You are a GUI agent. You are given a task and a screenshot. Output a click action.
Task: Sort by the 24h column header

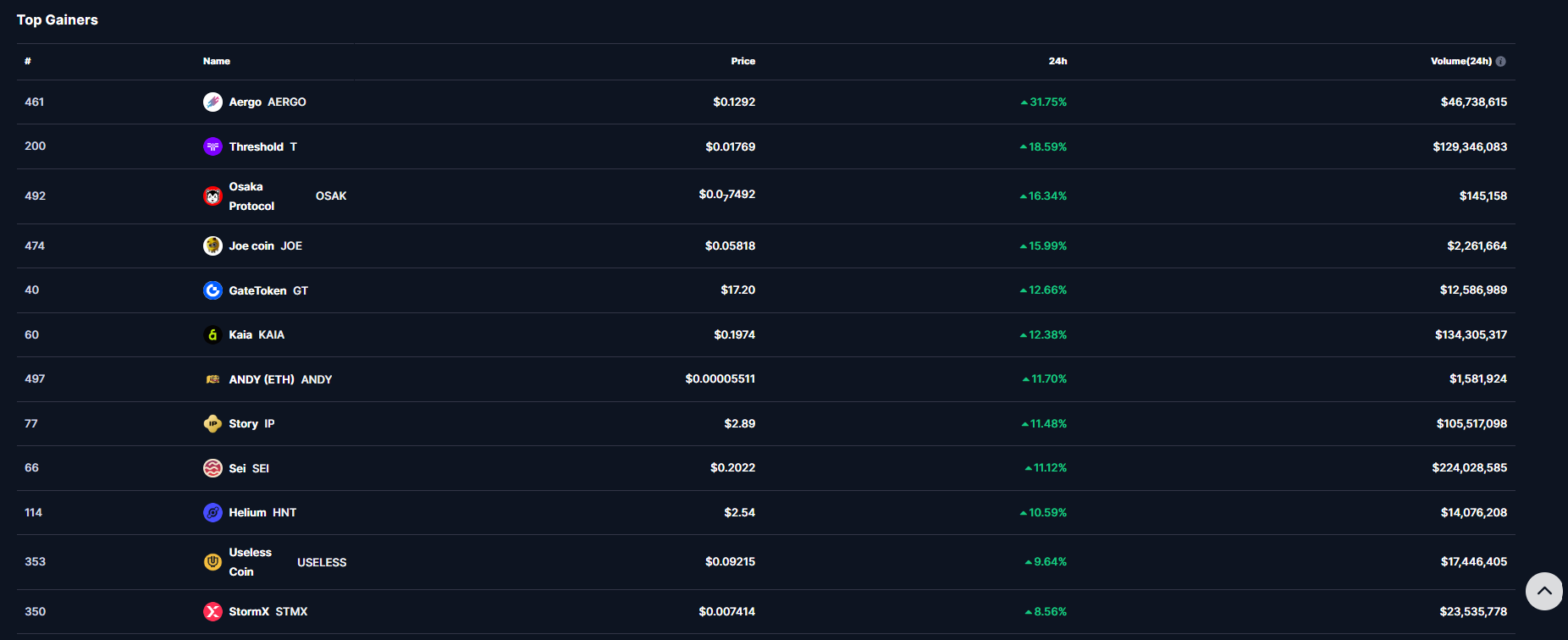[x=1057, y=62]
